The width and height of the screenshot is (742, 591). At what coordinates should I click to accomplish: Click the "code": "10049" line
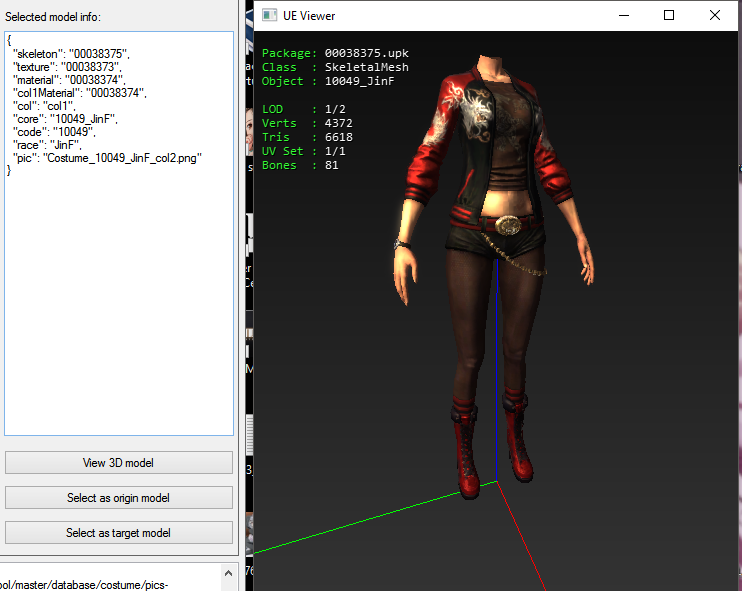pos(54,132)
